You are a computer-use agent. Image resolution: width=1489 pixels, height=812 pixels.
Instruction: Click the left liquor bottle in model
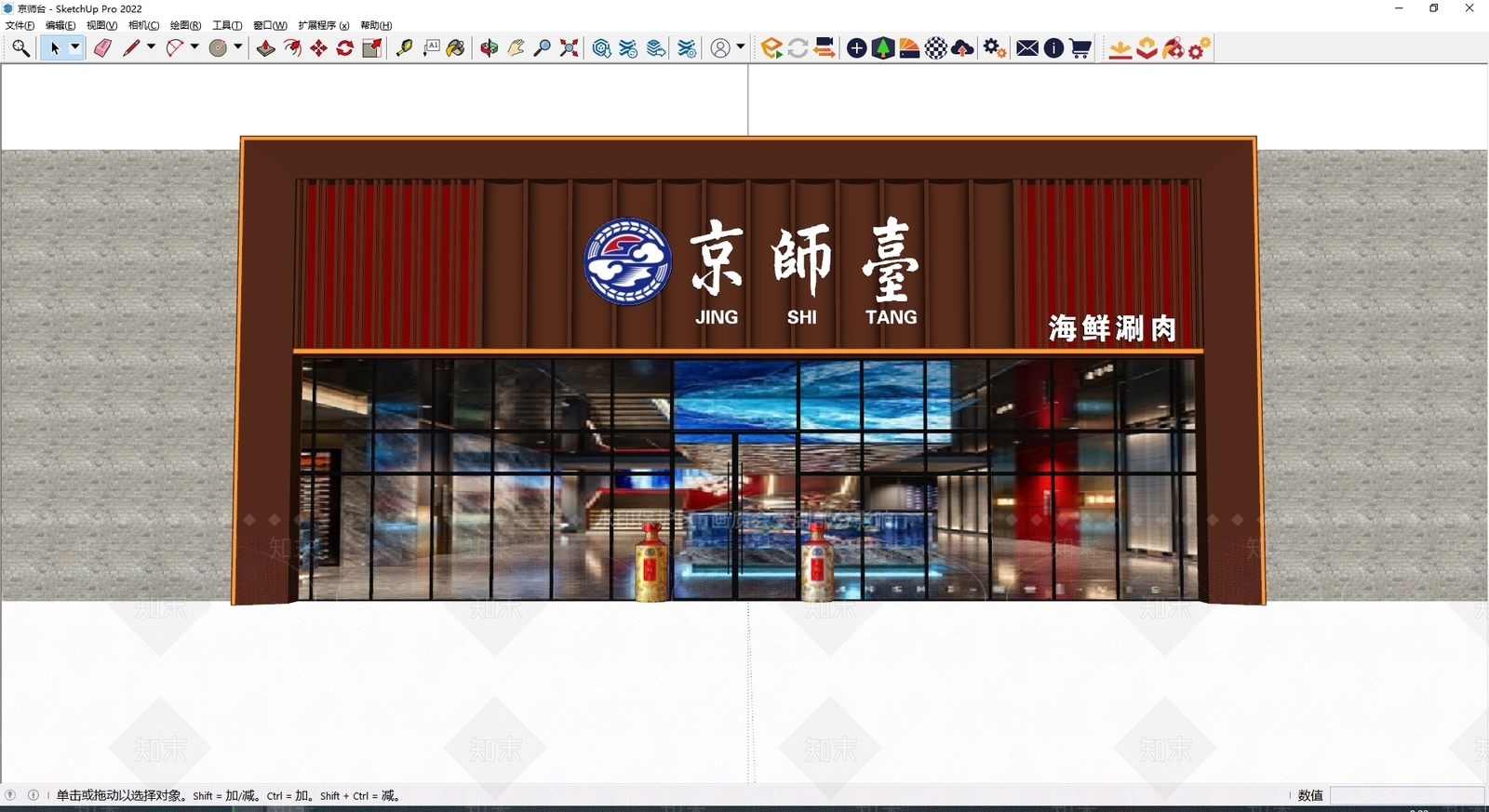(651, 562)
